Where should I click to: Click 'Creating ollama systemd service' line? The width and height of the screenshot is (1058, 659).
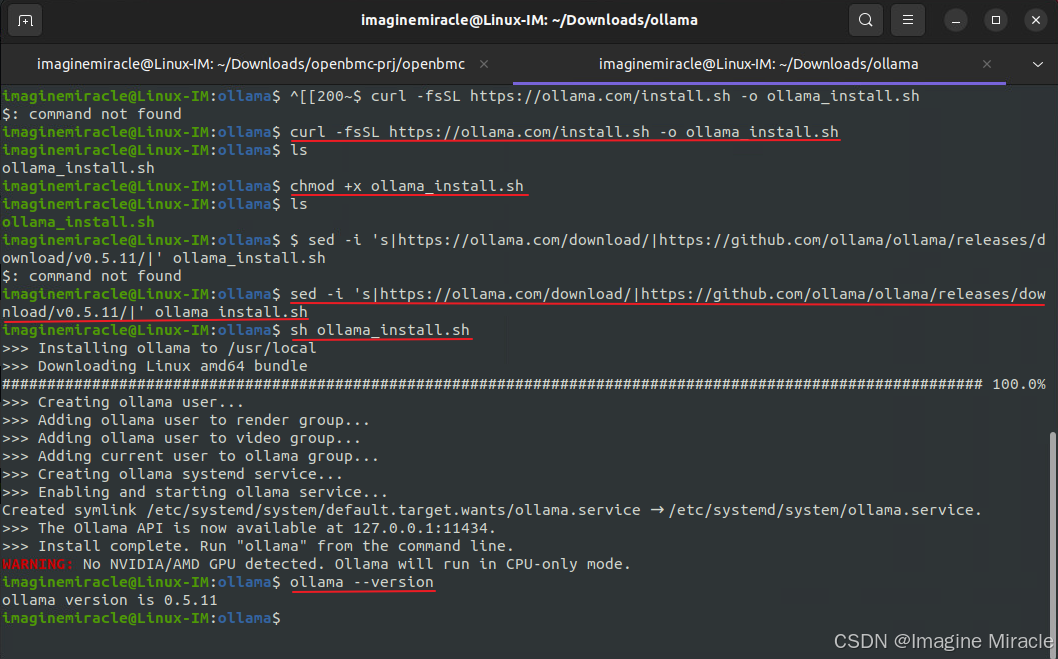point(172,474)
